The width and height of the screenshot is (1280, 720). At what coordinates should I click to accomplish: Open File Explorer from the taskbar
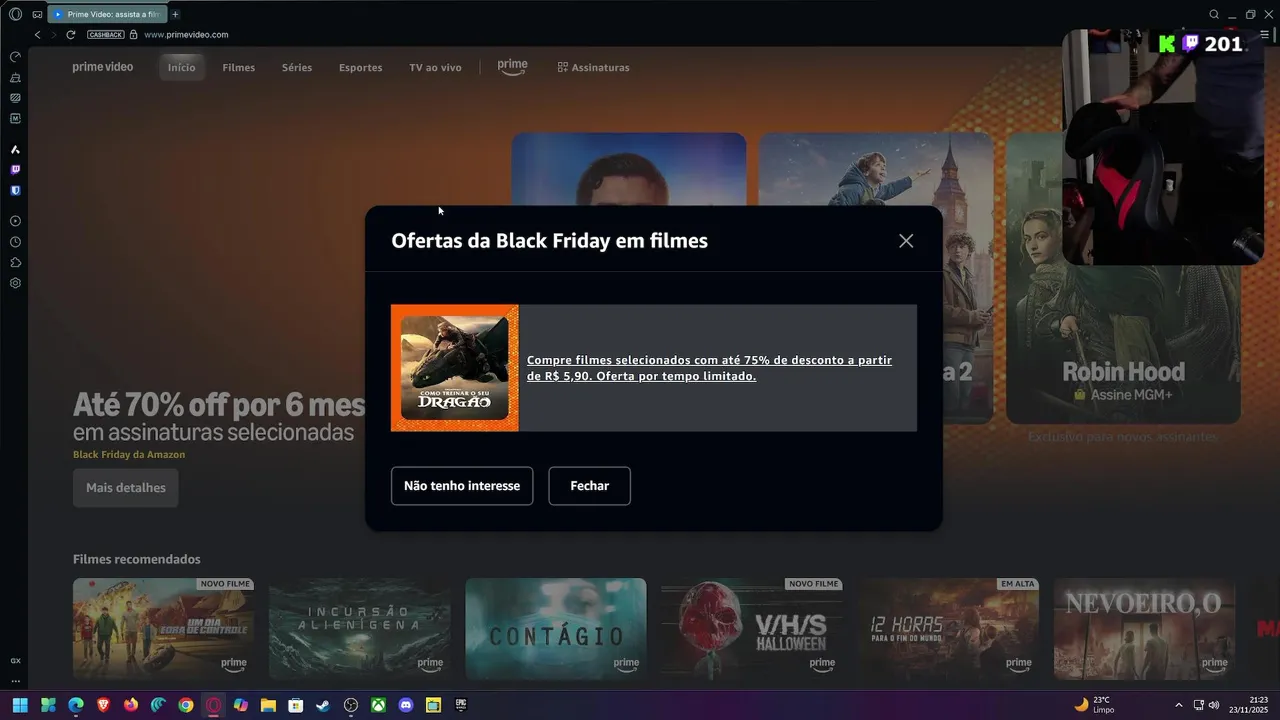tap(268, 705)
